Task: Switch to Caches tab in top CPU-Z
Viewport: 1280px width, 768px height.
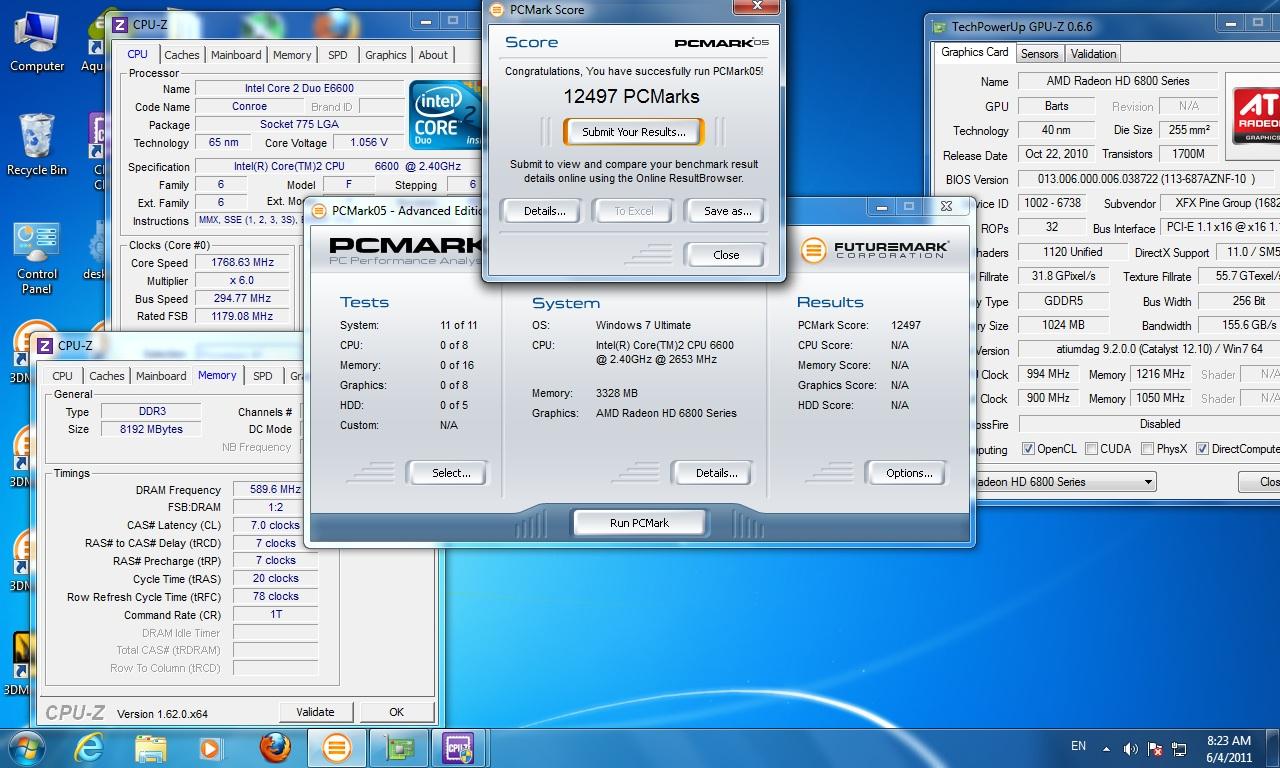Action: pyautogui.click(x=182, y=55)
